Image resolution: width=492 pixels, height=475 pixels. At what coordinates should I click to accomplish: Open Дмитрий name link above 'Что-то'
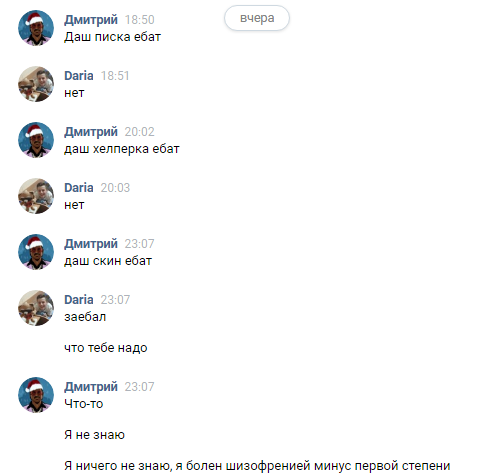point(91,387)
